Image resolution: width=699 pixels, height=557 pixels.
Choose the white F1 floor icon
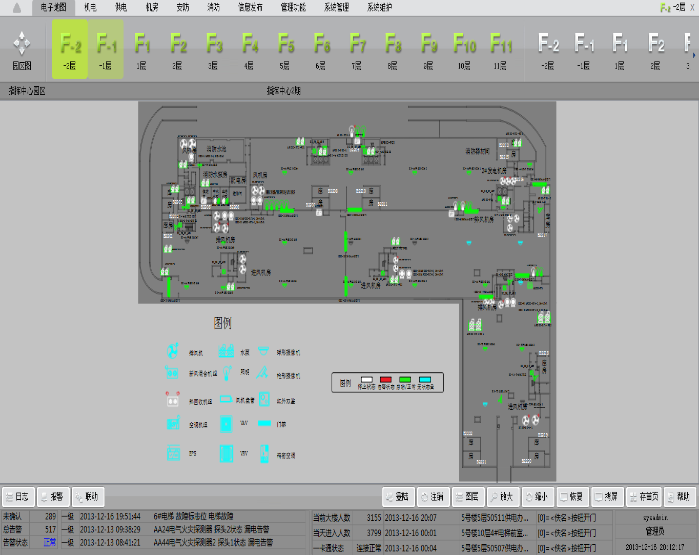[x=620, y=50]
